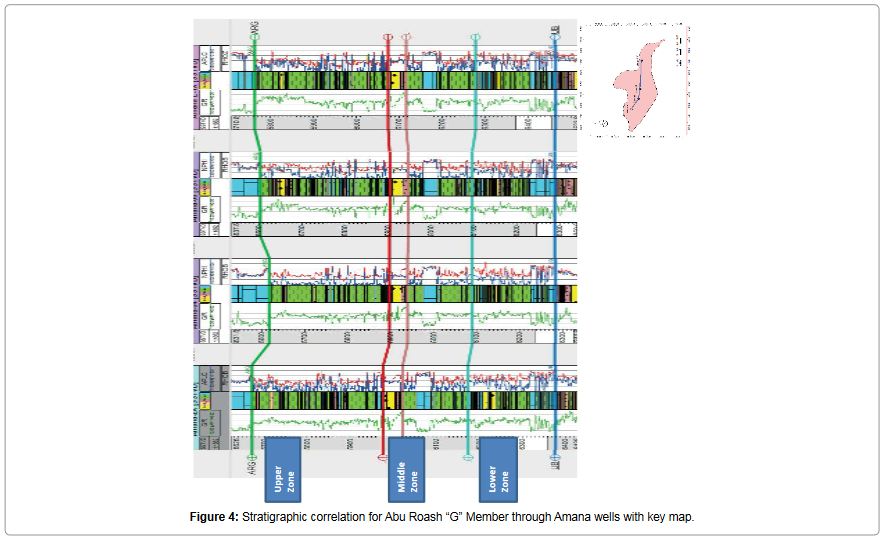Click the compass symbol on key map
Viewport: 888px width, 543px height.
coord(602,125)
